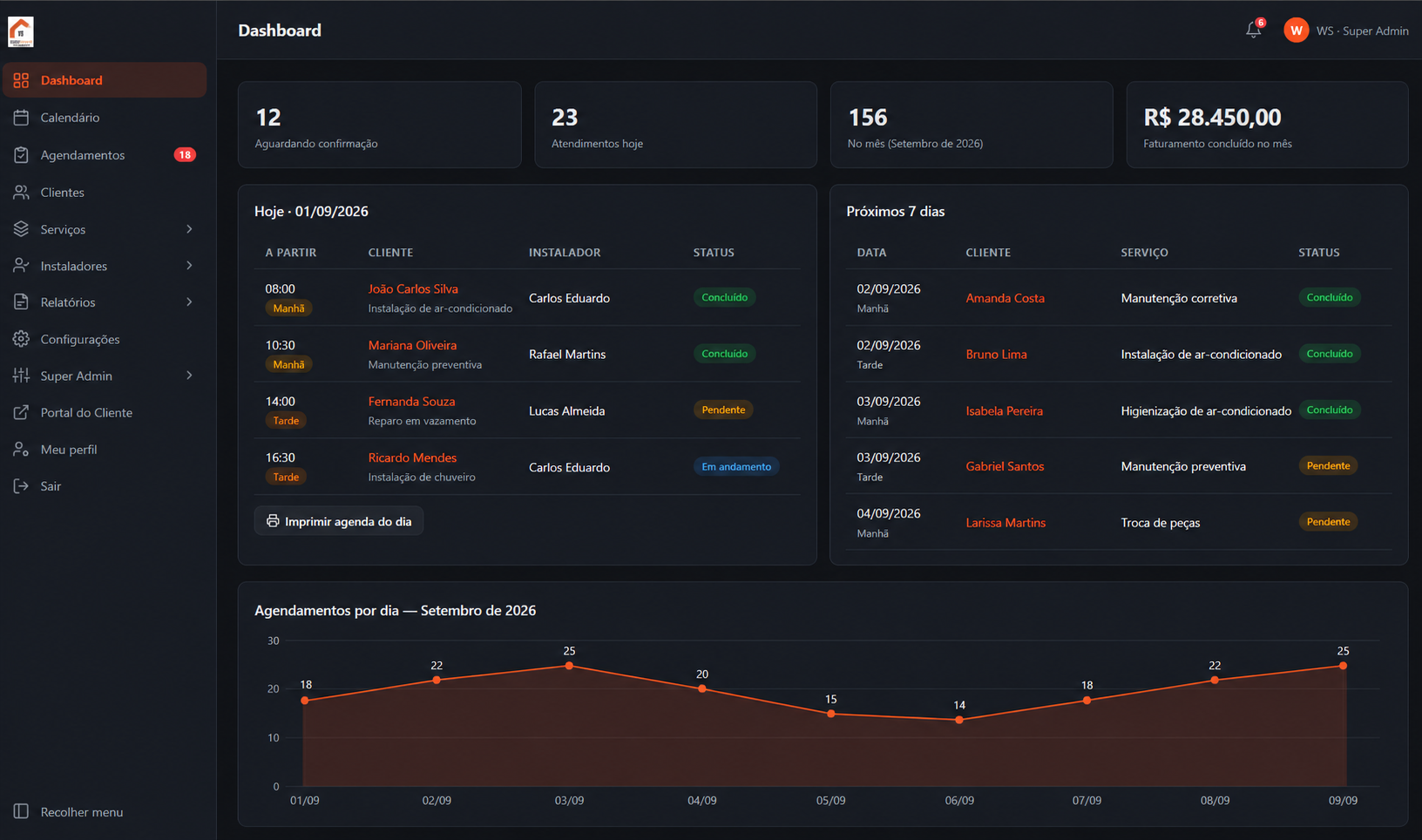Expand the Serviços submenu chevron

pyautogui.click(x=189, y=229)
